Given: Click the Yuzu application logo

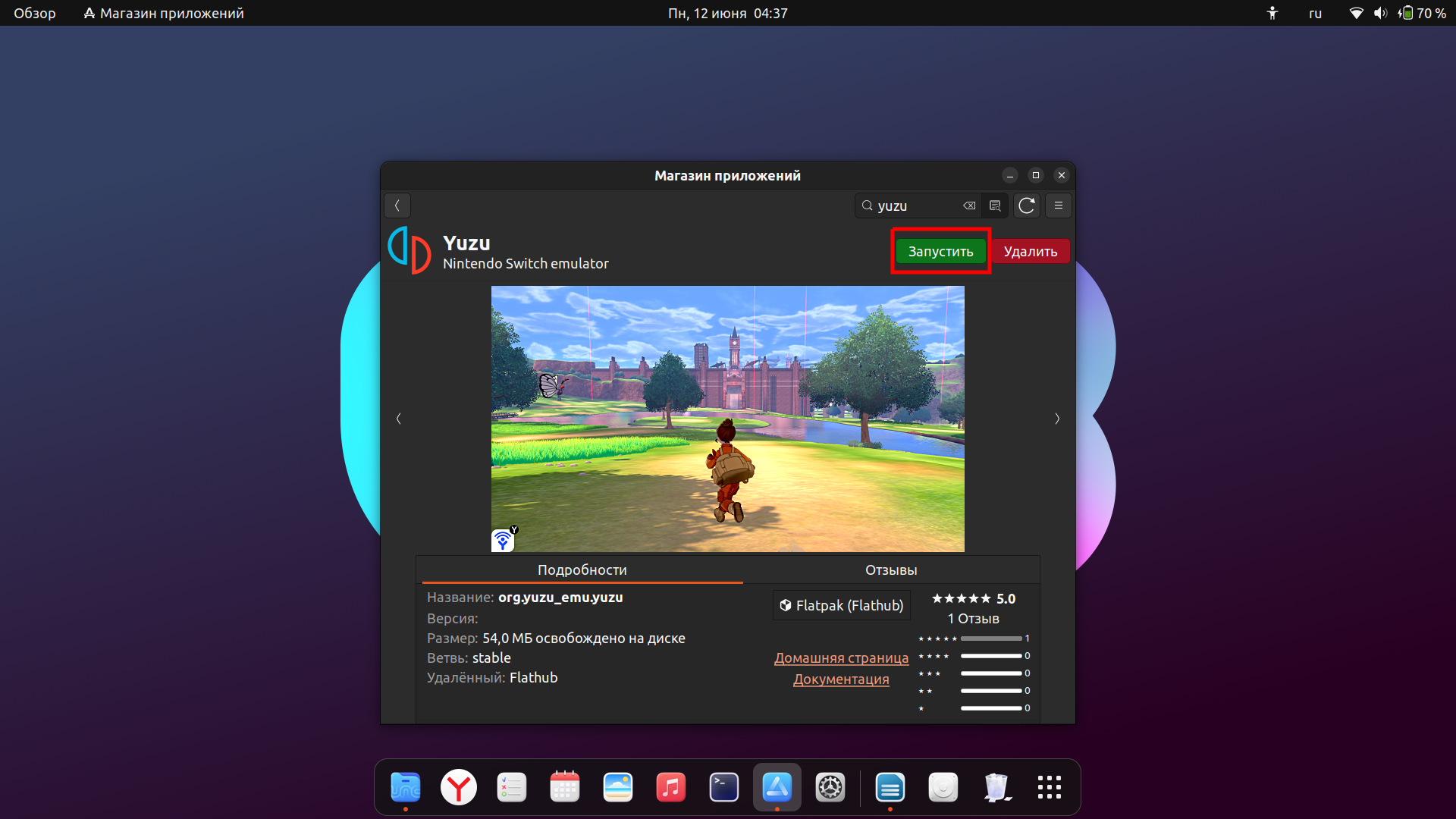Looking at the screenshot, I should [x=409, y=250].
